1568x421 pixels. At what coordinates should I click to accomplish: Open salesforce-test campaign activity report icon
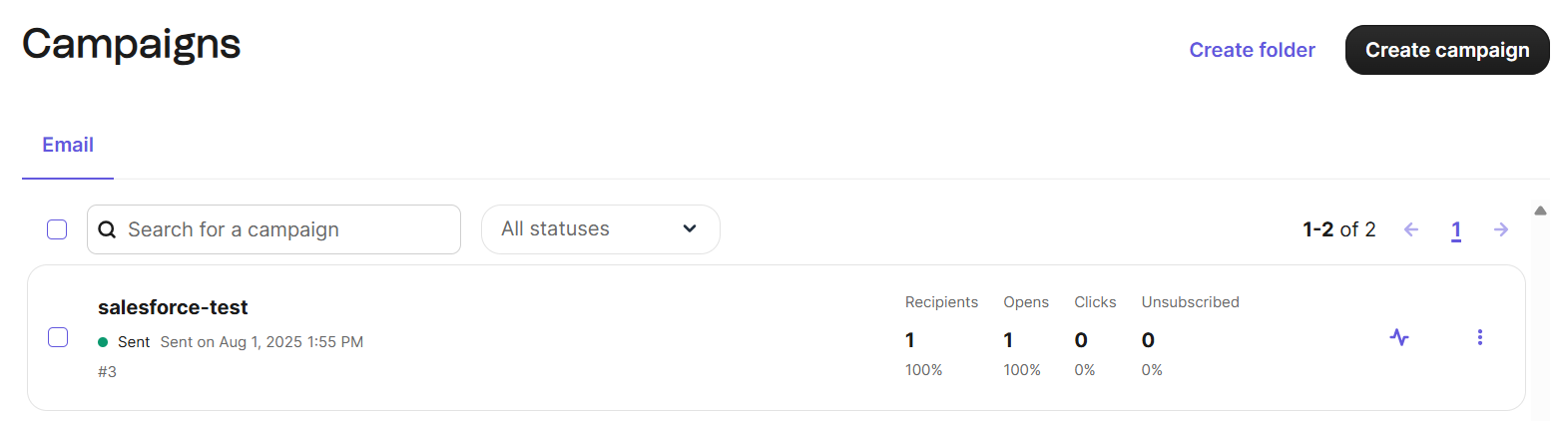coord(1399,337)
